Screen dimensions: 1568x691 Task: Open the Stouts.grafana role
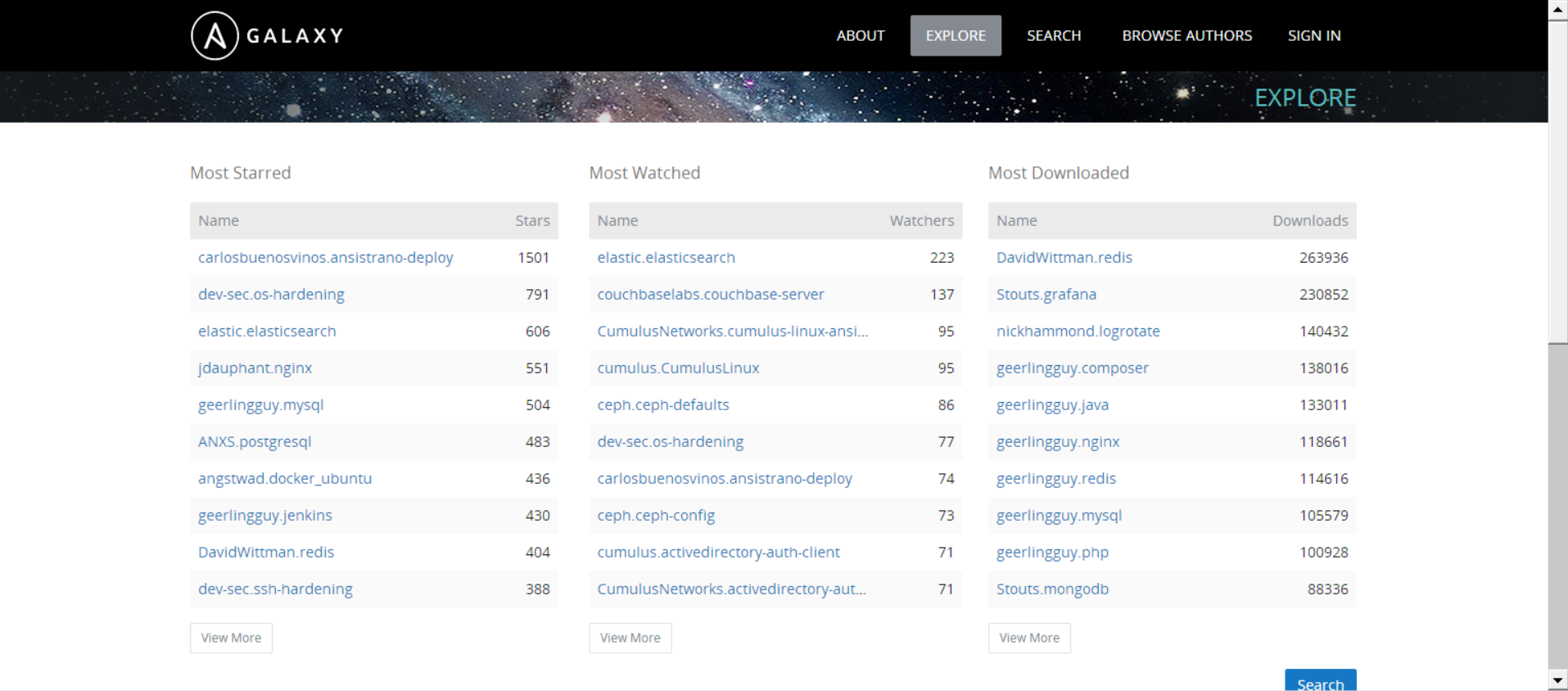[1046, 294]
